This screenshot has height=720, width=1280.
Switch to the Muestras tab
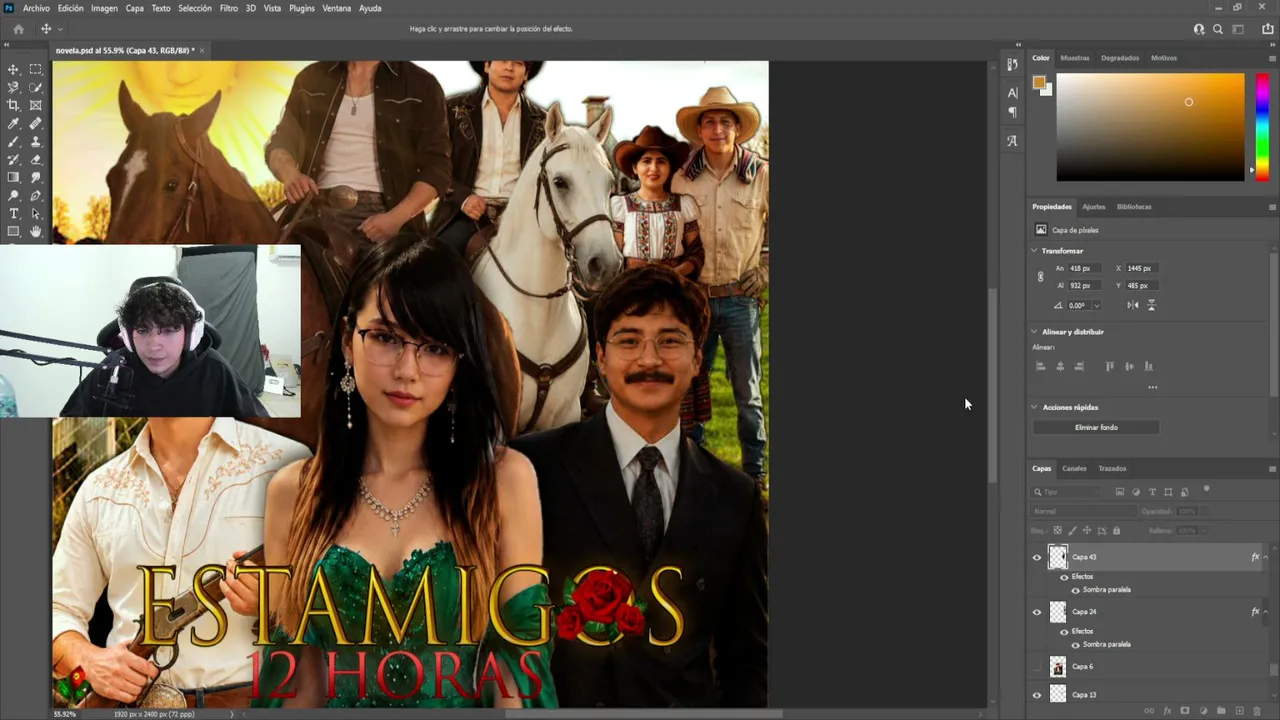[x=1075, y=58]
